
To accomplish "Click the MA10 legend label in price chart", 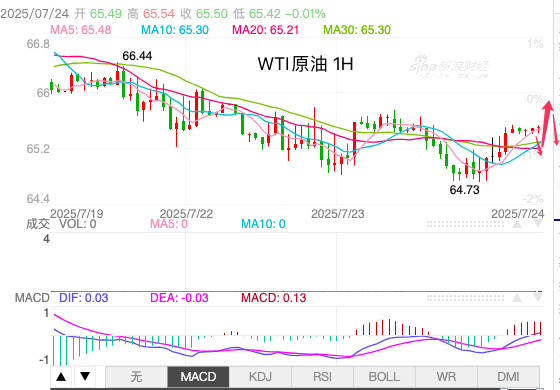I will [x=175, y=30].
